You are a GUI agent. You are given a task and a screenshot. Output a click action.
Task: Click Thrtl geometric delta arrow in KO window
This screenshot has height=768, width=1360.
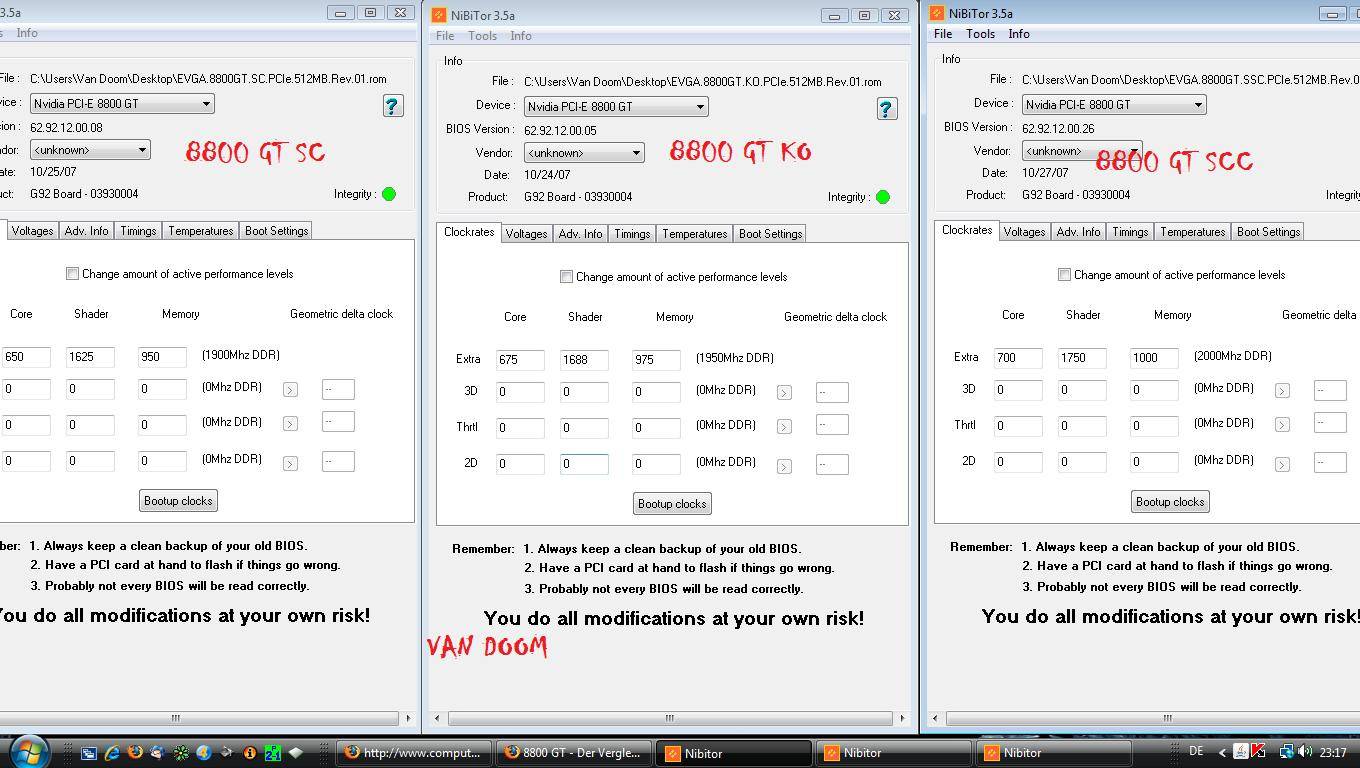click(x=784, y=427)
